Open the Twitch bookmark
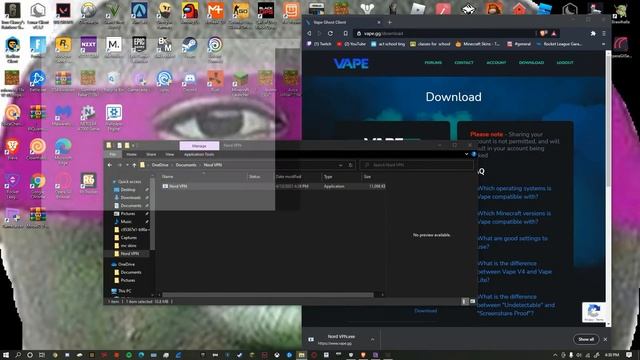 (319, 44)
